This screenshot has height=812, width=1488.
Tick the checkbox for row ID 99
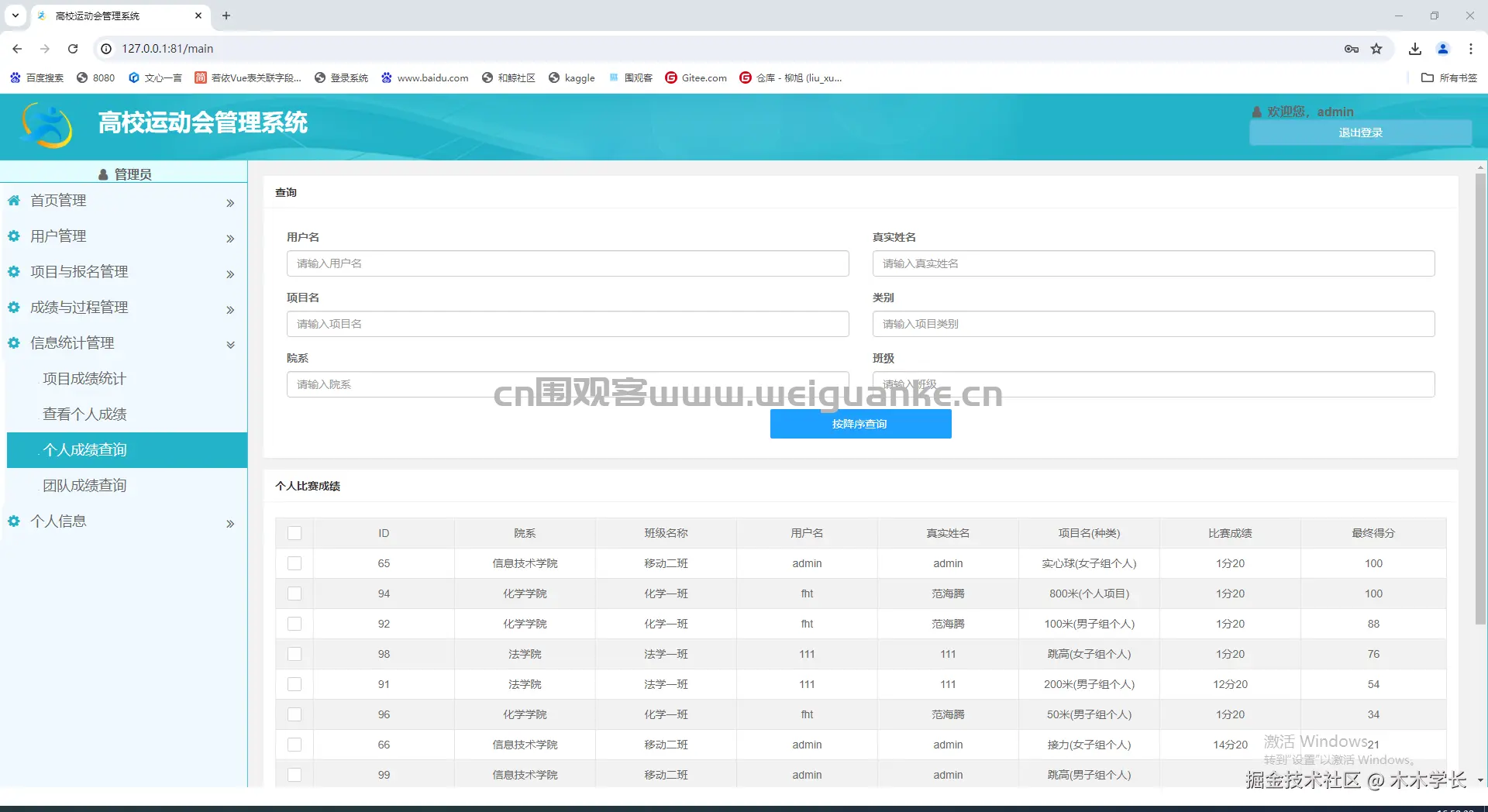pyautogui.click(x=294, y=775)
